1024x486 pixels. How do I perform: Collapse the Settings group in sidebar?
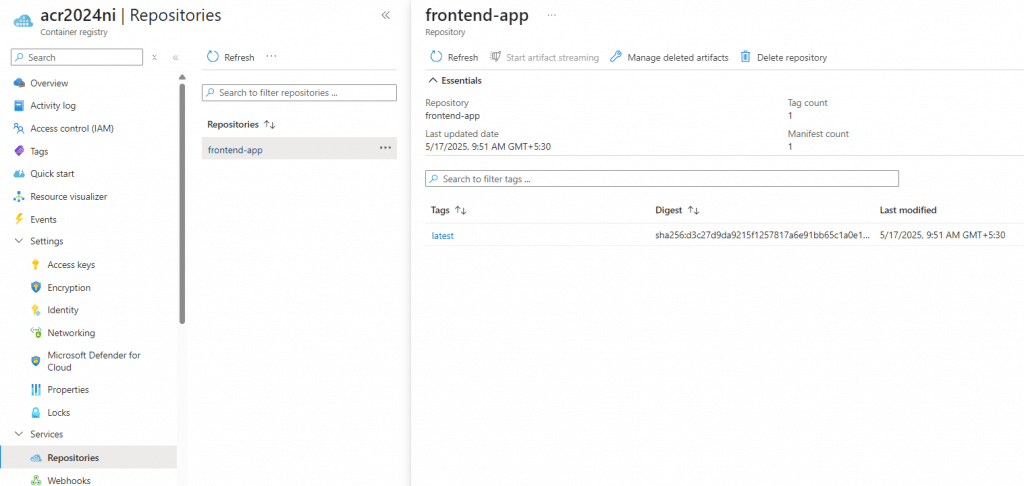pyautogui.click(x=19, y=242)
